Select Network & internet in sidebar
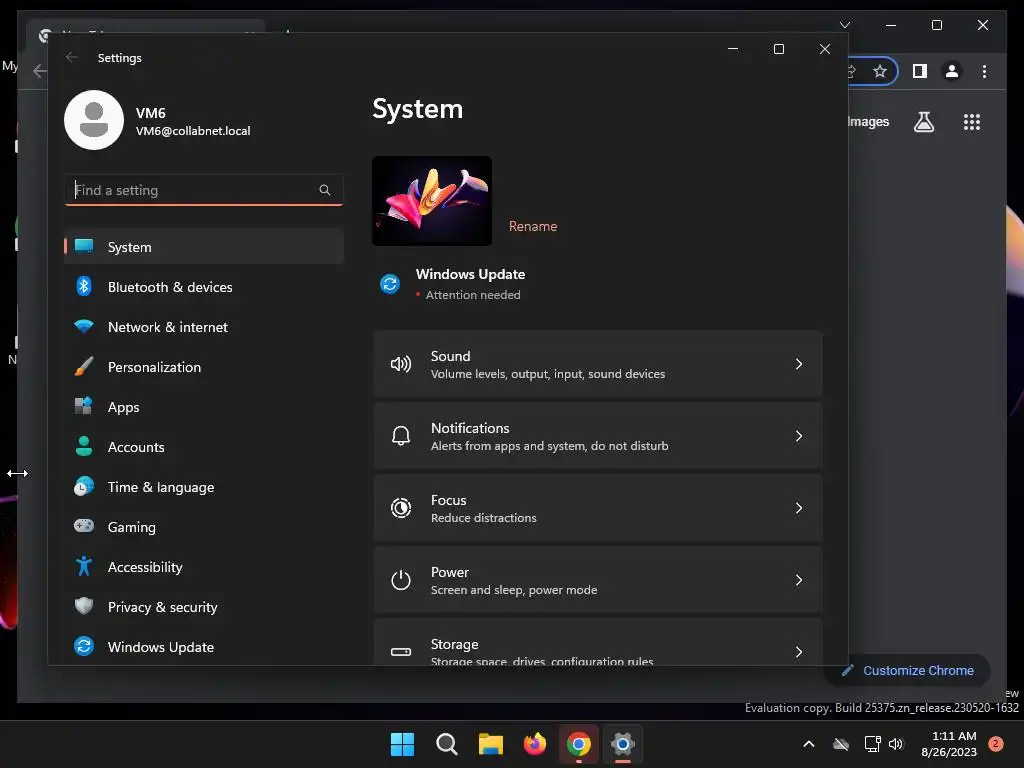1024x768 pixels. pos(204,327)
